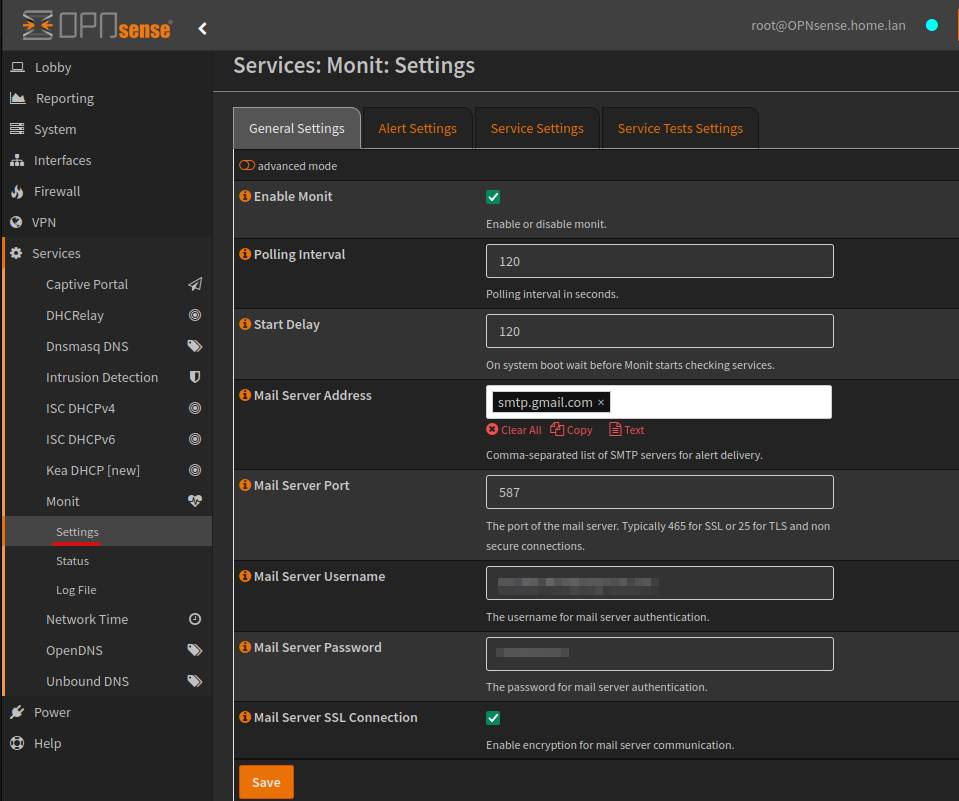This screenshot has height=801, width=959.
Task: Click the Dnsmasq DNS tags icon
Action: [x=194, y=346]
